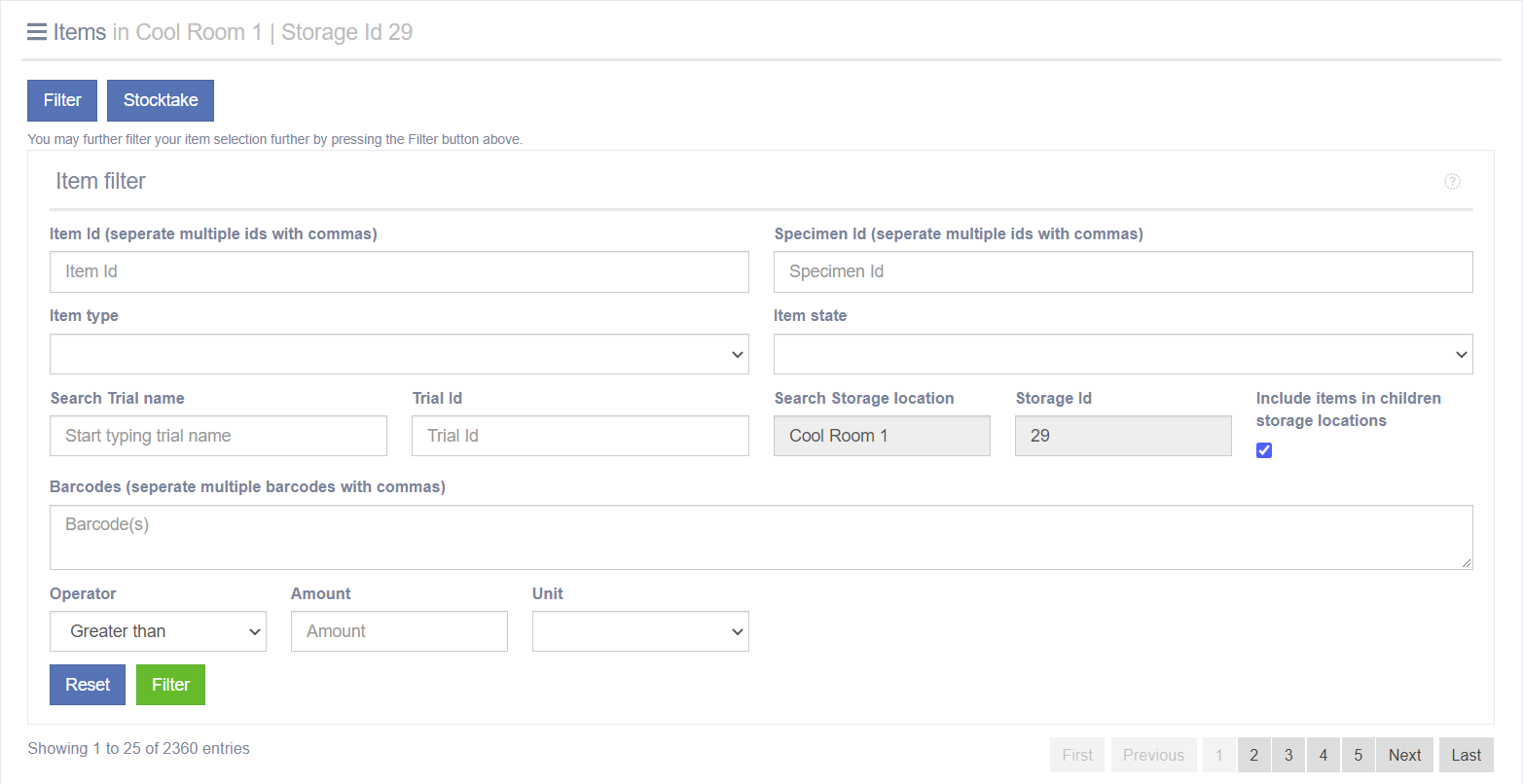This screenshot has width=1523, height=784.
Task: Click the Amount input field
Action: click(399, 631)
